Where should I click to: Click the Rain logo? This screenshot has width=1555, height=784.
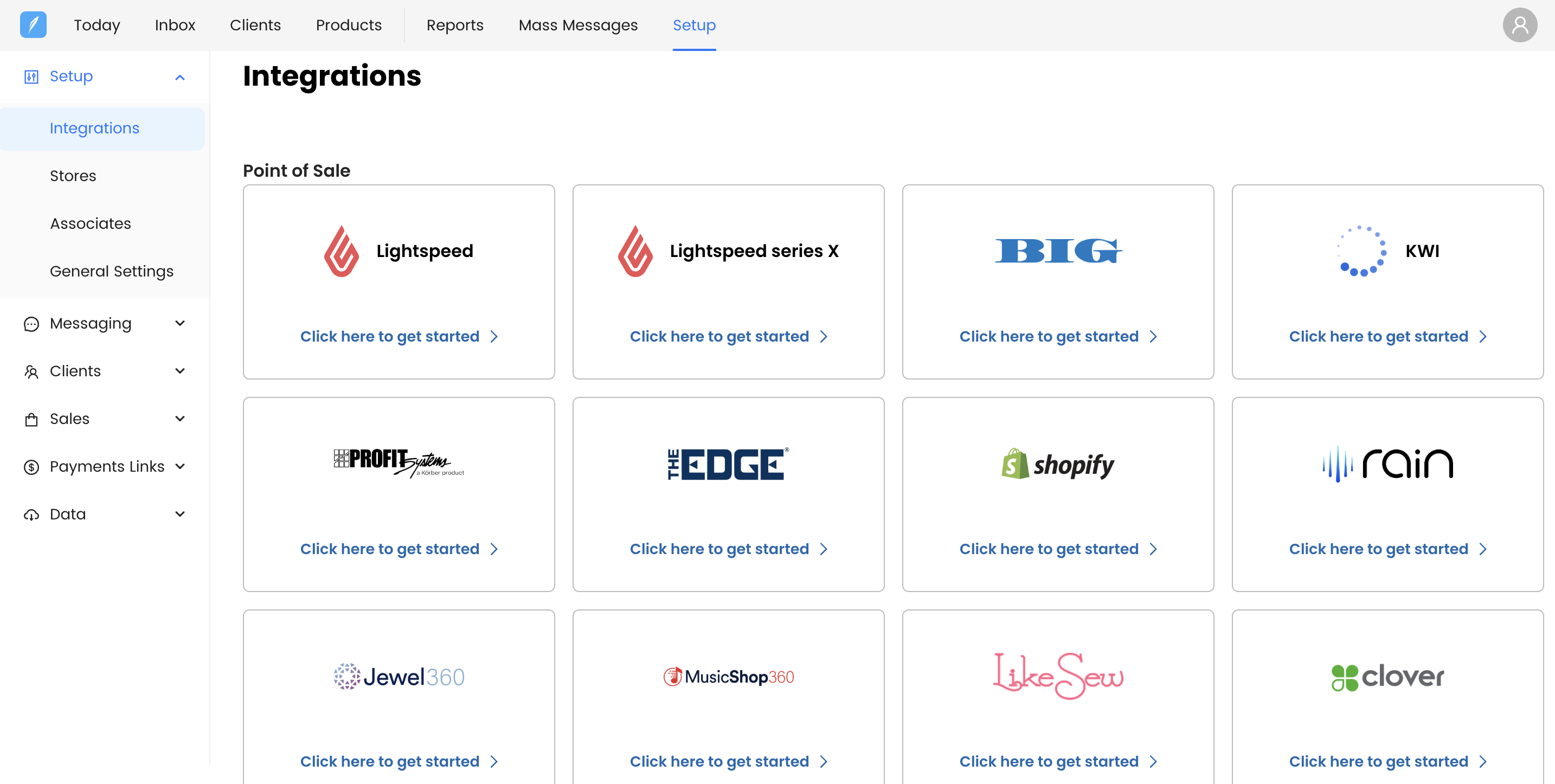1388,464
